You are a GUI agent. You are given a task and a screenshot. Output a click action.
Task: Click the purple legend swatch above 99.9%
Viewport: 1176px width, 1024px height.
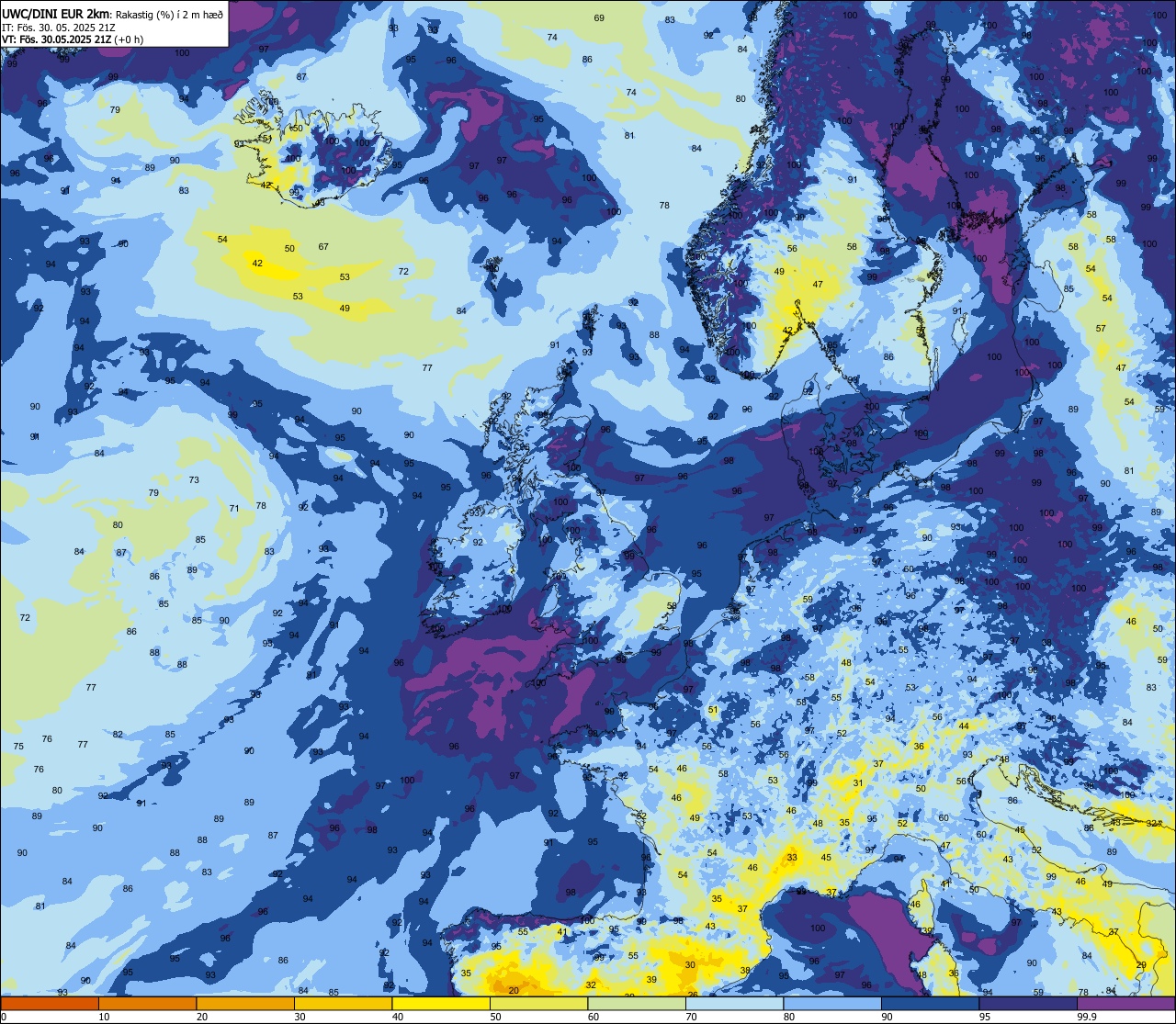(x=1125, y=1003)
